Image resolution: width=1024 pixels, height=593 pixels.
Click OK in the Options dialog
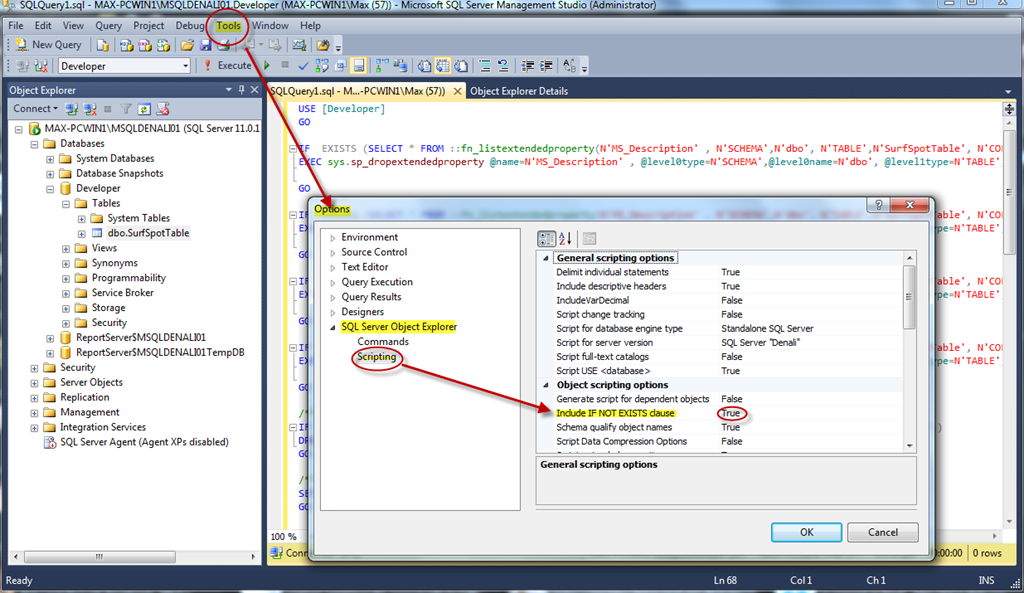click(807, 532)
